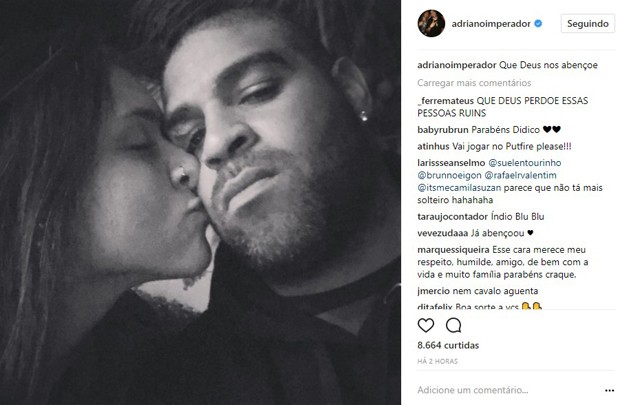The width and height of the screenshot is (620, 405).
Task: Click the HÁ 2 HORAS timestamp
Action: [x=437, y=361]
